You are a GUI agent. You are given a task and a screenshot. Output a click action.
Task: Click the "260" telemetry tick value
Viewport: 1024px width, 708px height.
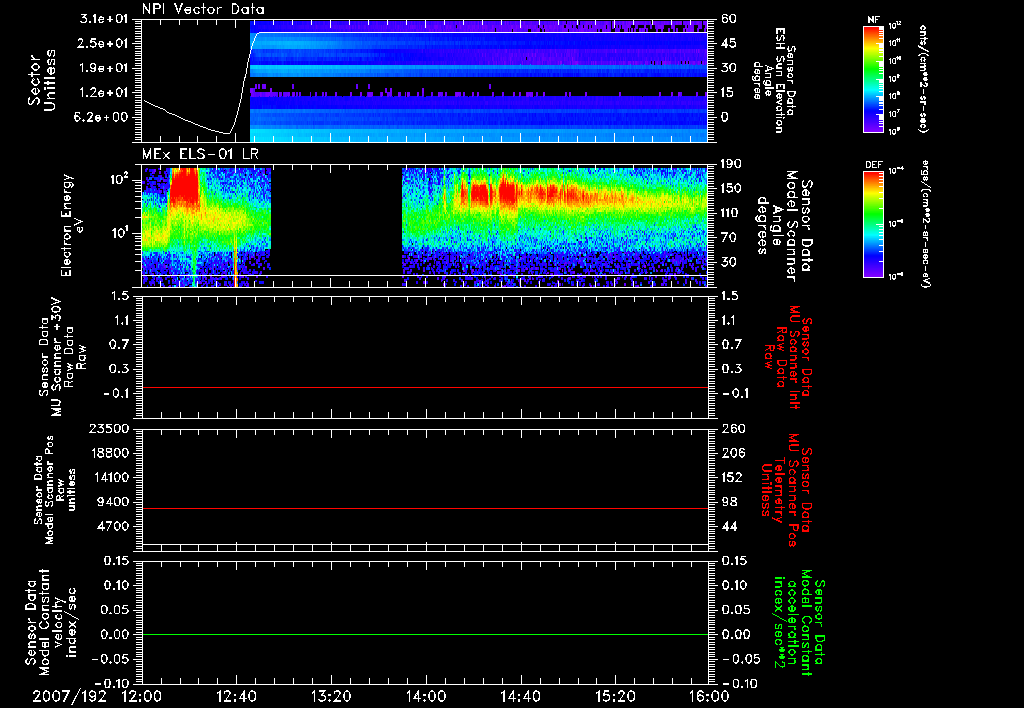pos(733,428)
